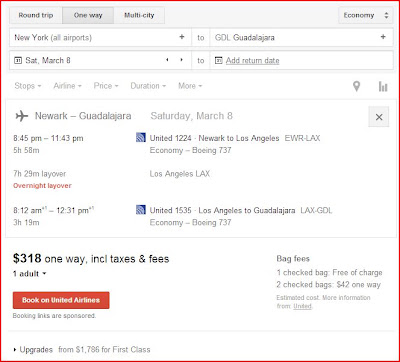Close the flight details with X button
The image size is (400, 362).
point(379,117)
